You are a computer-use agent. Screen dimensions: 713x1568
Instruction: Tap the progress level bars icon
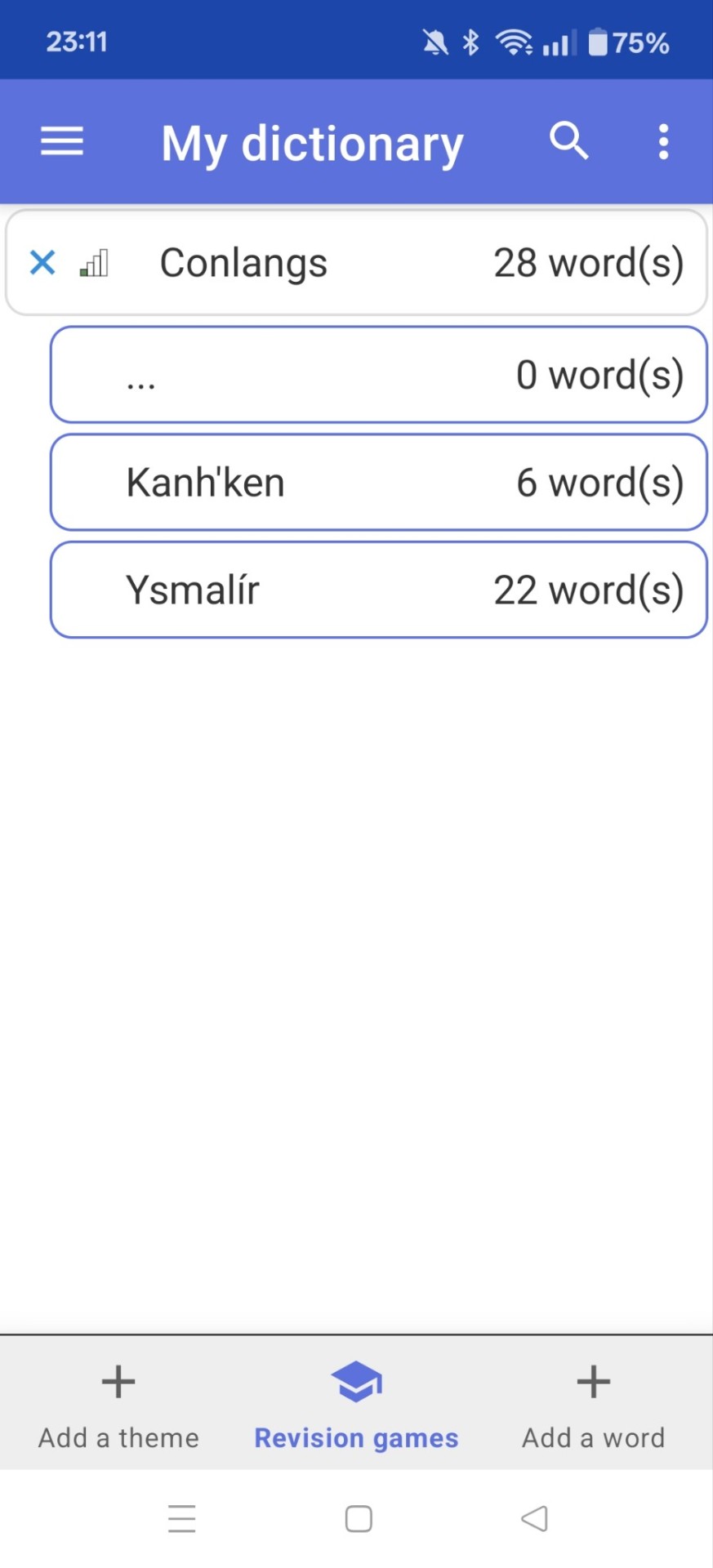click(94, 264)
